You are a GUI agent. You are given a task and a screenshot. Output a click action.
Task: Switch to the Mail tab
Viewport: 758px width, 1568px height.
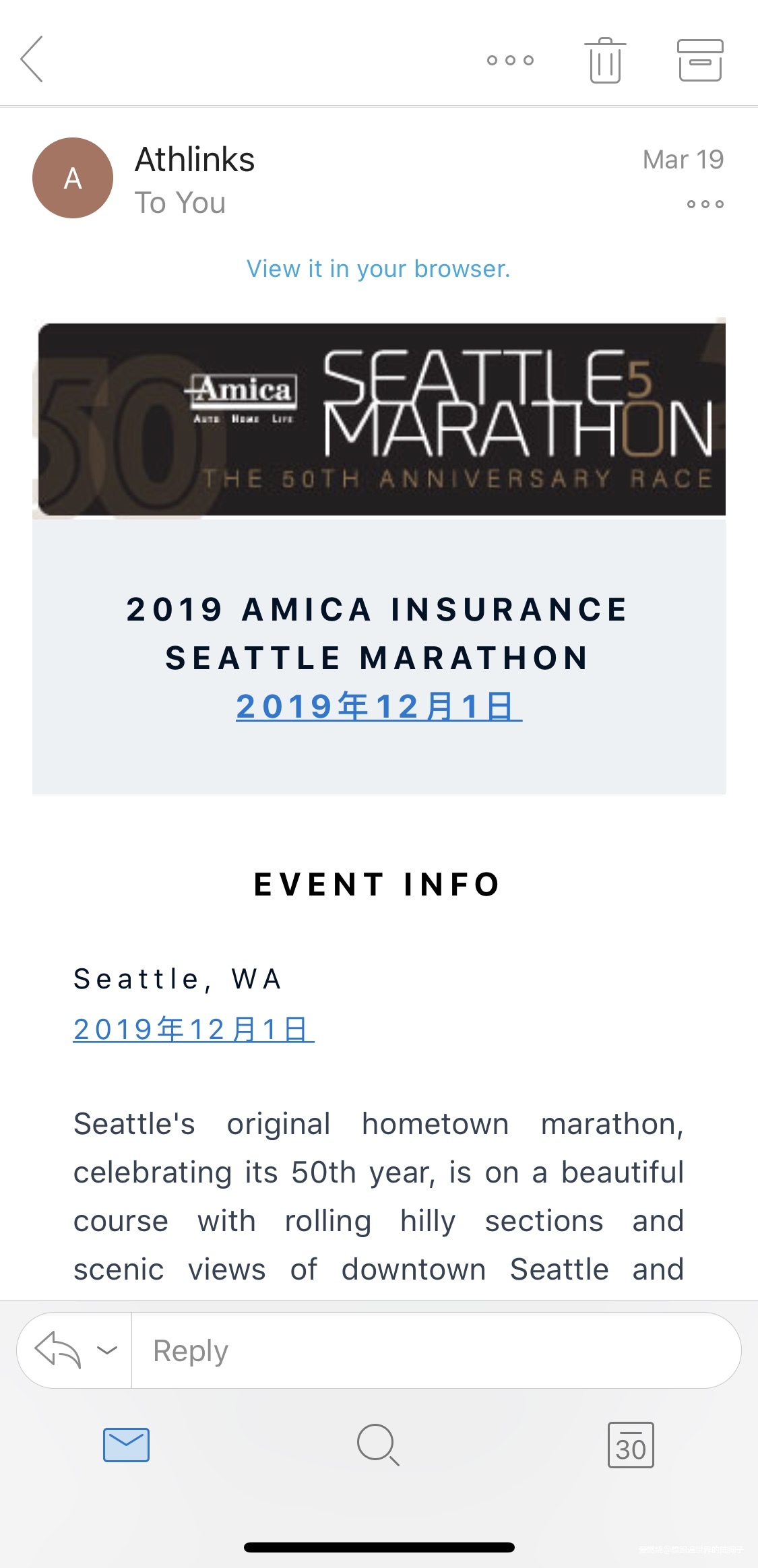(x=126, y=1445)
